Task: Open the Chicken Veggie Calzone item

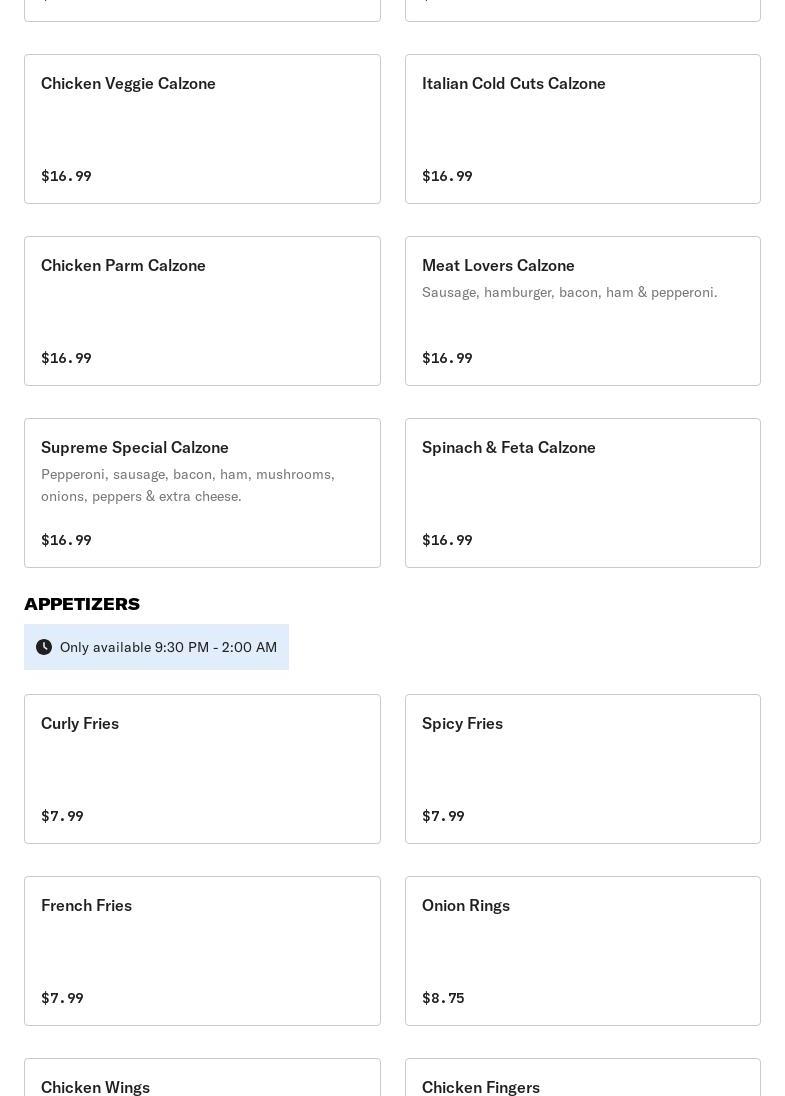Action: (202, 129)
